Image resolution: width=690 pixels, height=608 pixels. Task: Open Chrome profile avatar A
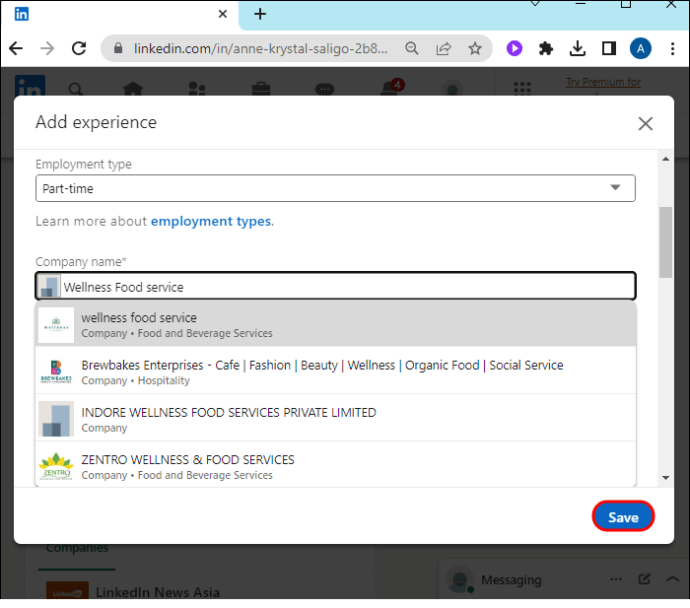[640, 48]
